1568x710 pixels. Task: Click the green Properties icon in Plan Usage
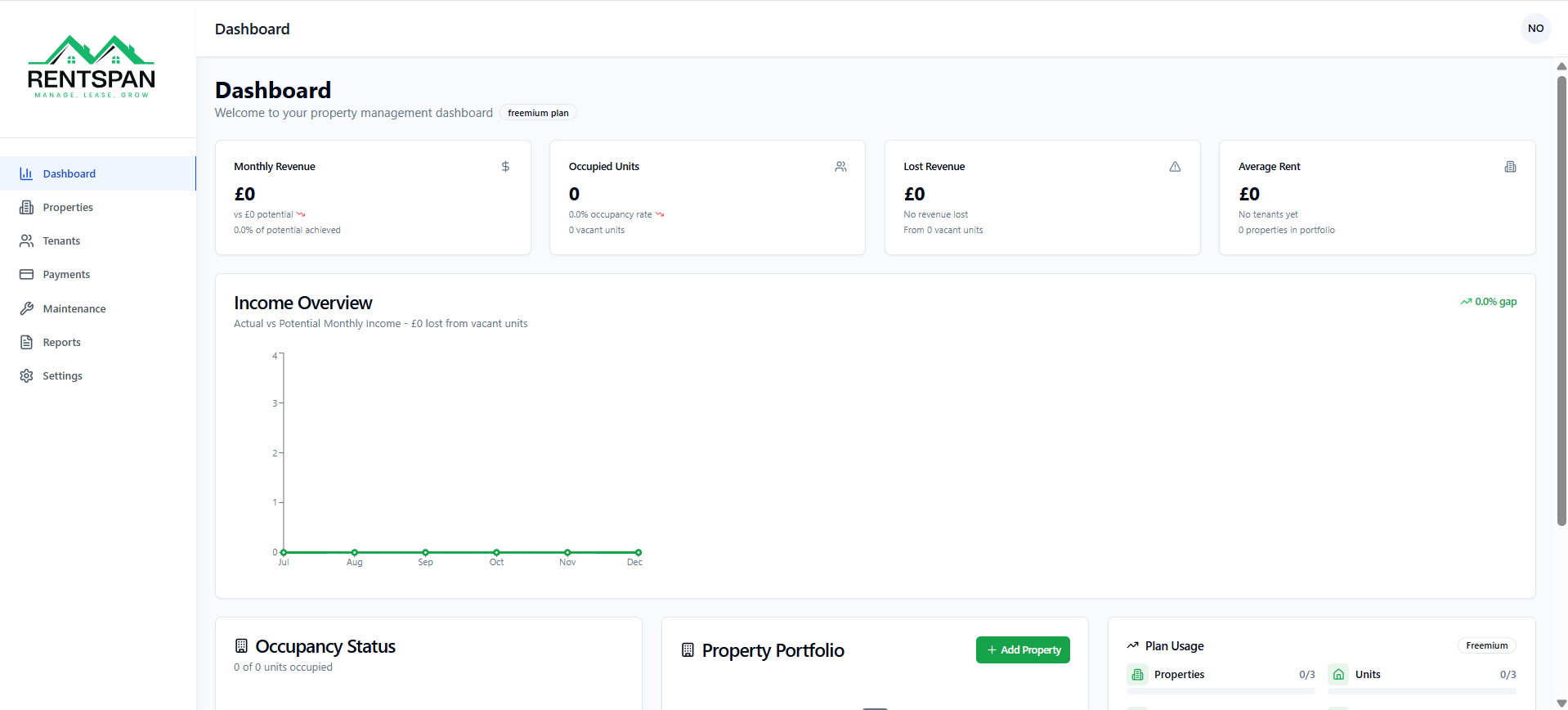click(1137, 675)
